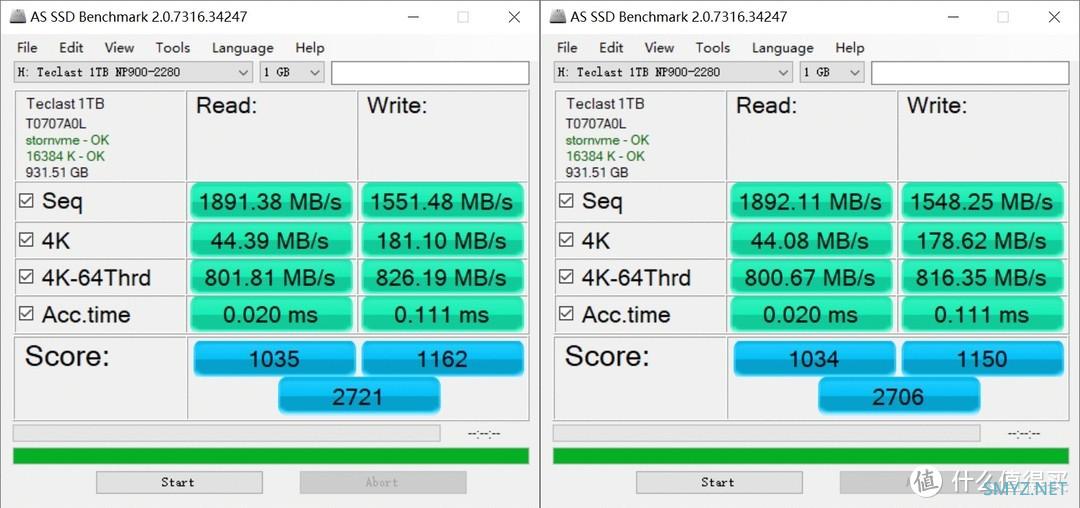Open View menu in right window
Image resolution: width=1080 pixels, height=508 pixels.
(659, 47)
